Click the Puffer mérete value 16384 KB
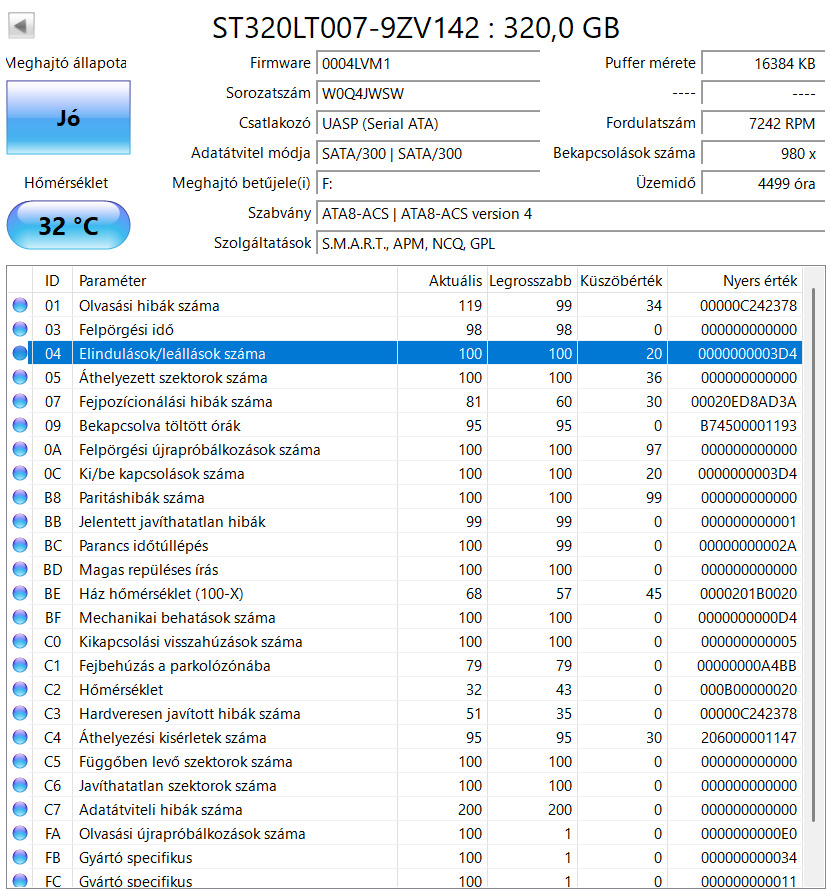Viewport: 831px width, 891px height. point(763,64)
